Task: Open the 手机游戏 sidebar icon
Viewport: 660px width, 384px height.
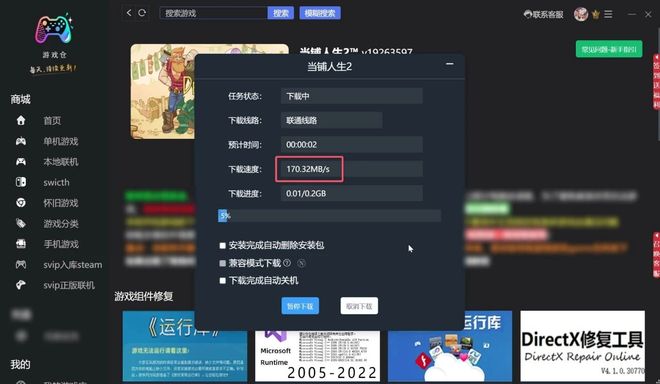Action: pos(21,244)
